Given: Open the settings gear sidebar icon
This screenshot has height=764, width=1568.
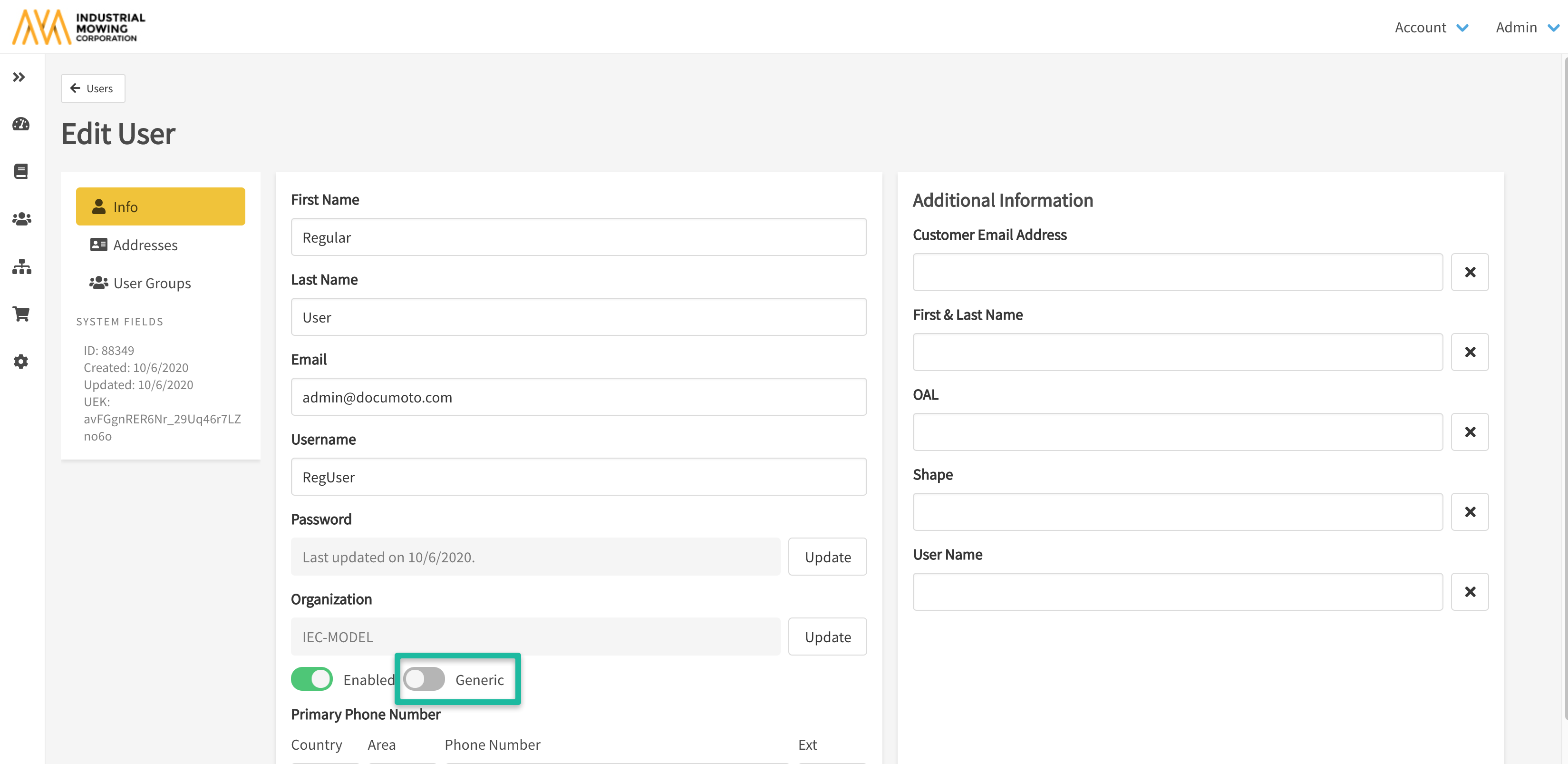Looking at the screenshot, I should [21, 361].
